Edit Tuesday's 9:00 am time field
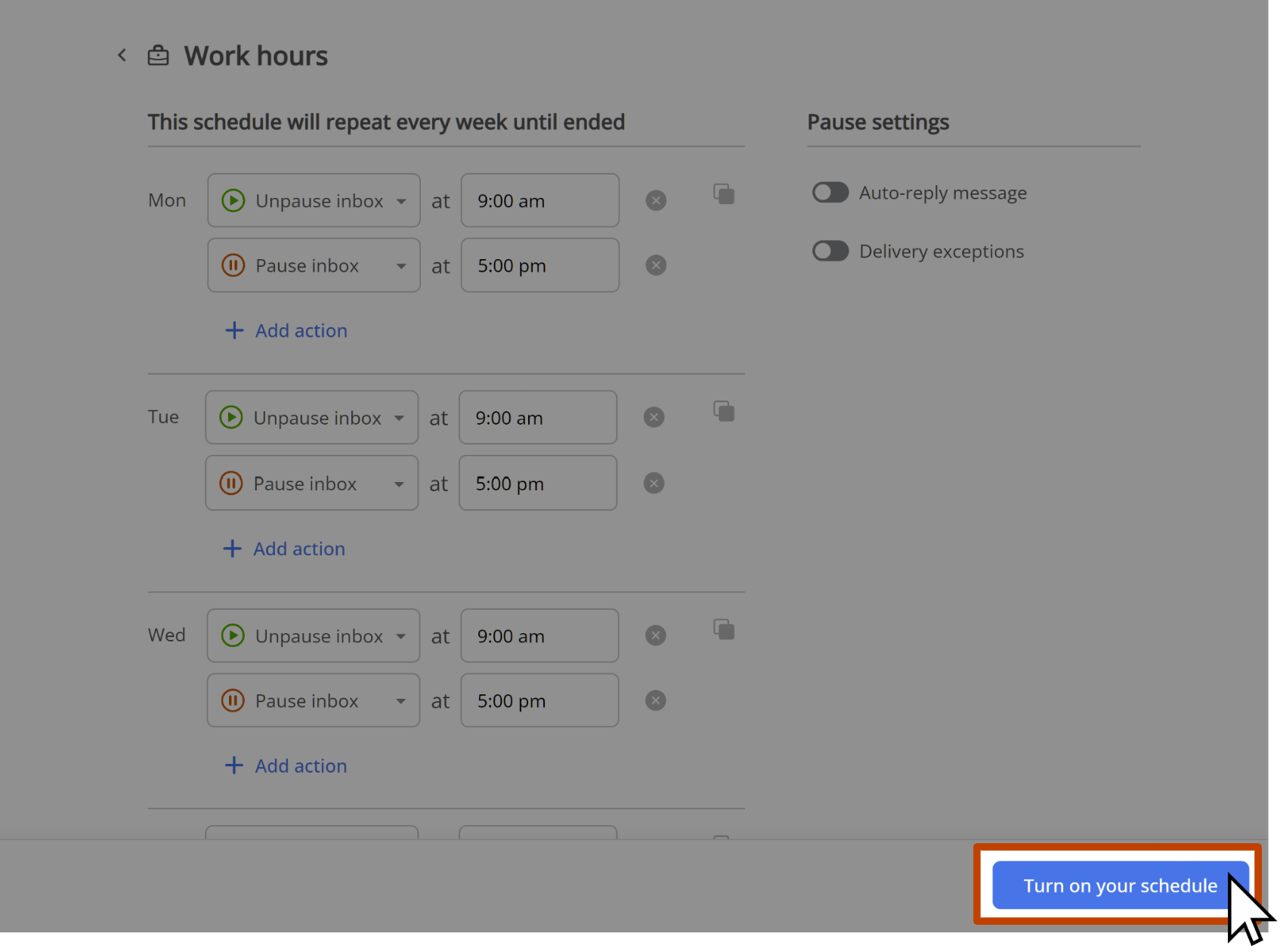1283x952 pixels. click(537, 418)
